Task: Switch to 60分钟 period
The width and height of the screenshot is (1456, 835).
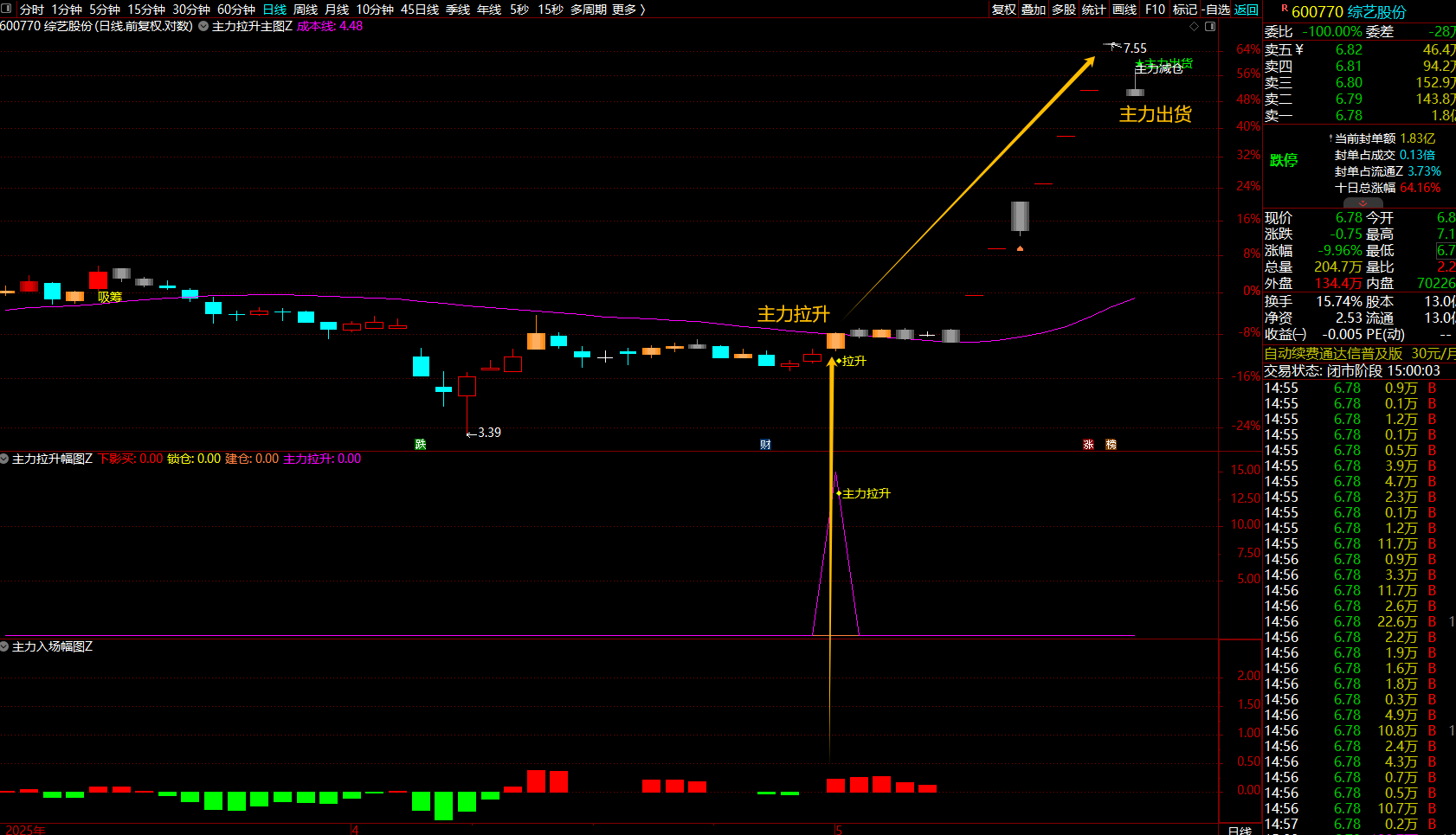Action: (x=236, y=10)
